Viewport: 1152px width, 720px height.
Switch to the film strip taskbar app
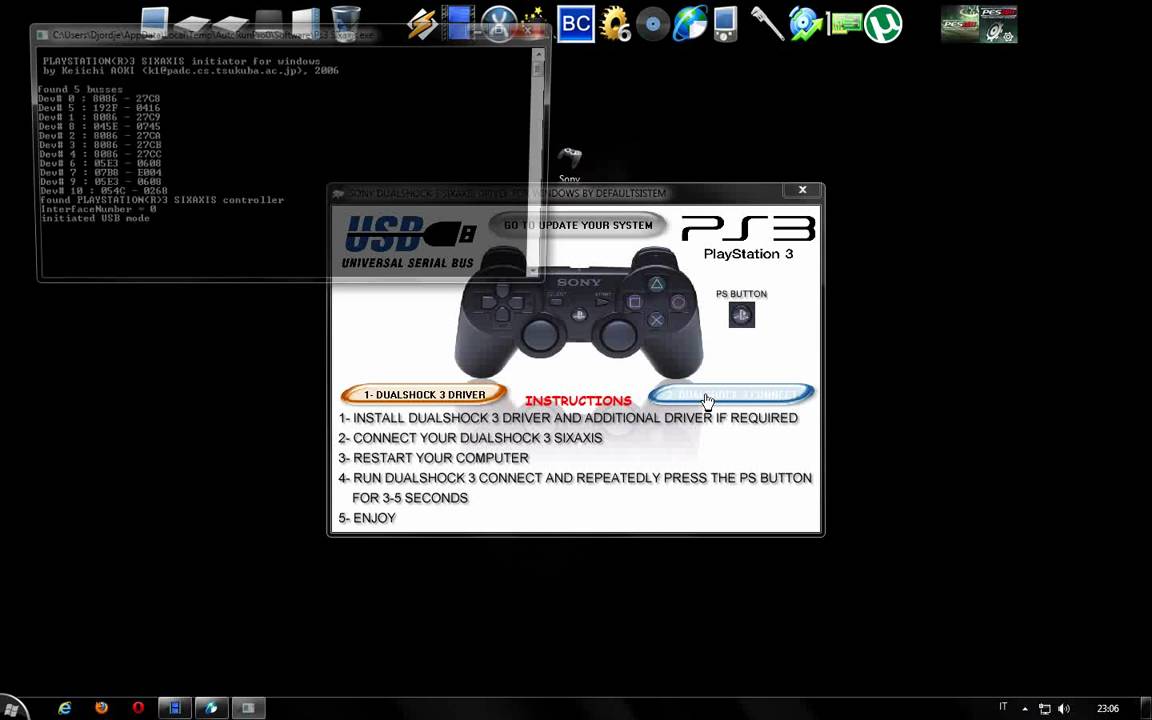[x=175, y=708]
